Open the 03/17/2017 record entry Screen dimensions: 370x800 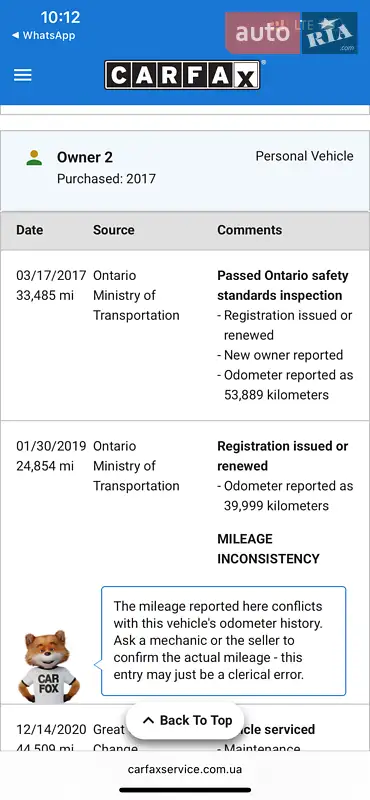185,335
